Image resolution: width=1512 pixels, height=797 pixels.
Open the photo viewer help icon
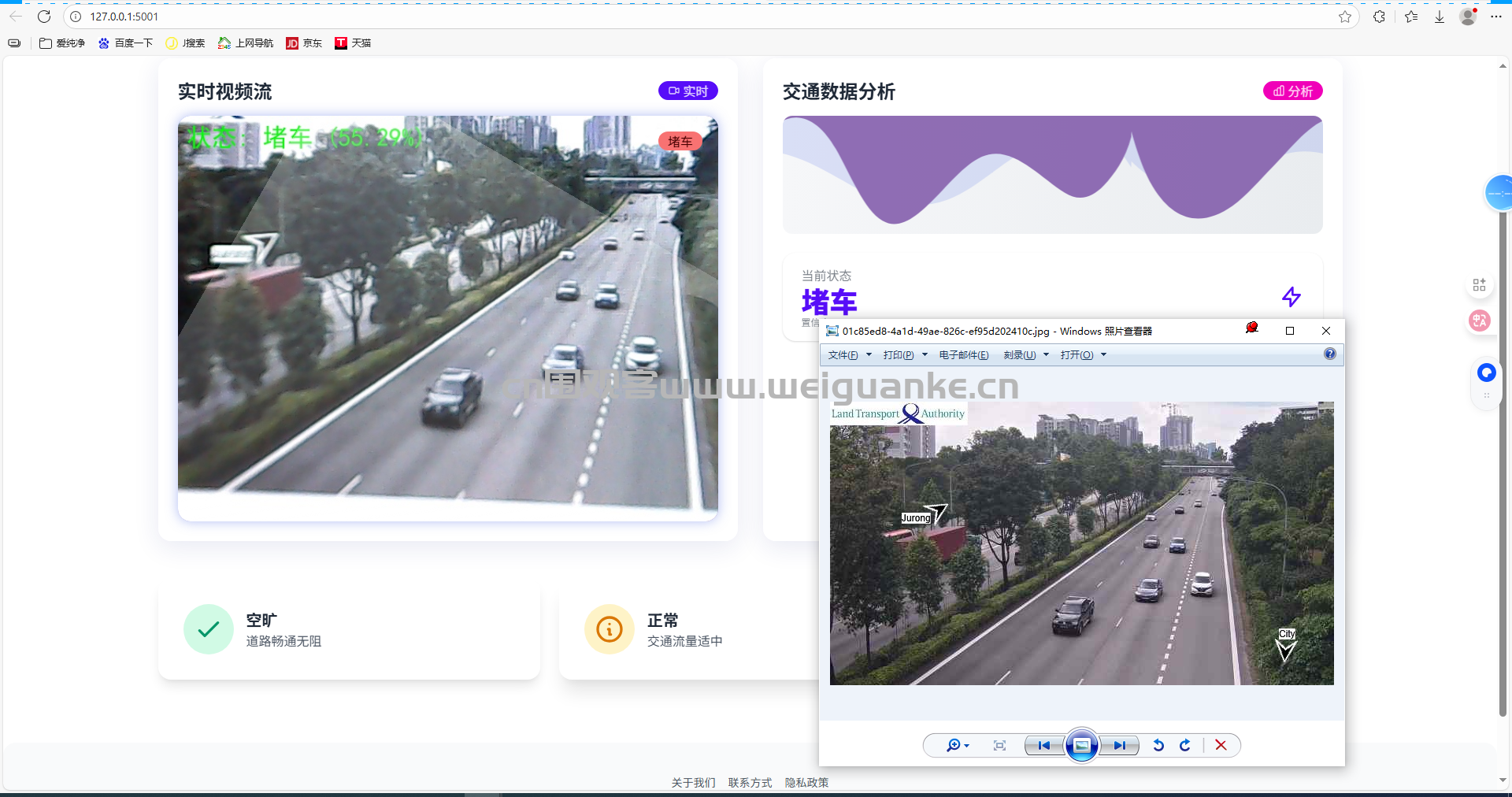1330,354
